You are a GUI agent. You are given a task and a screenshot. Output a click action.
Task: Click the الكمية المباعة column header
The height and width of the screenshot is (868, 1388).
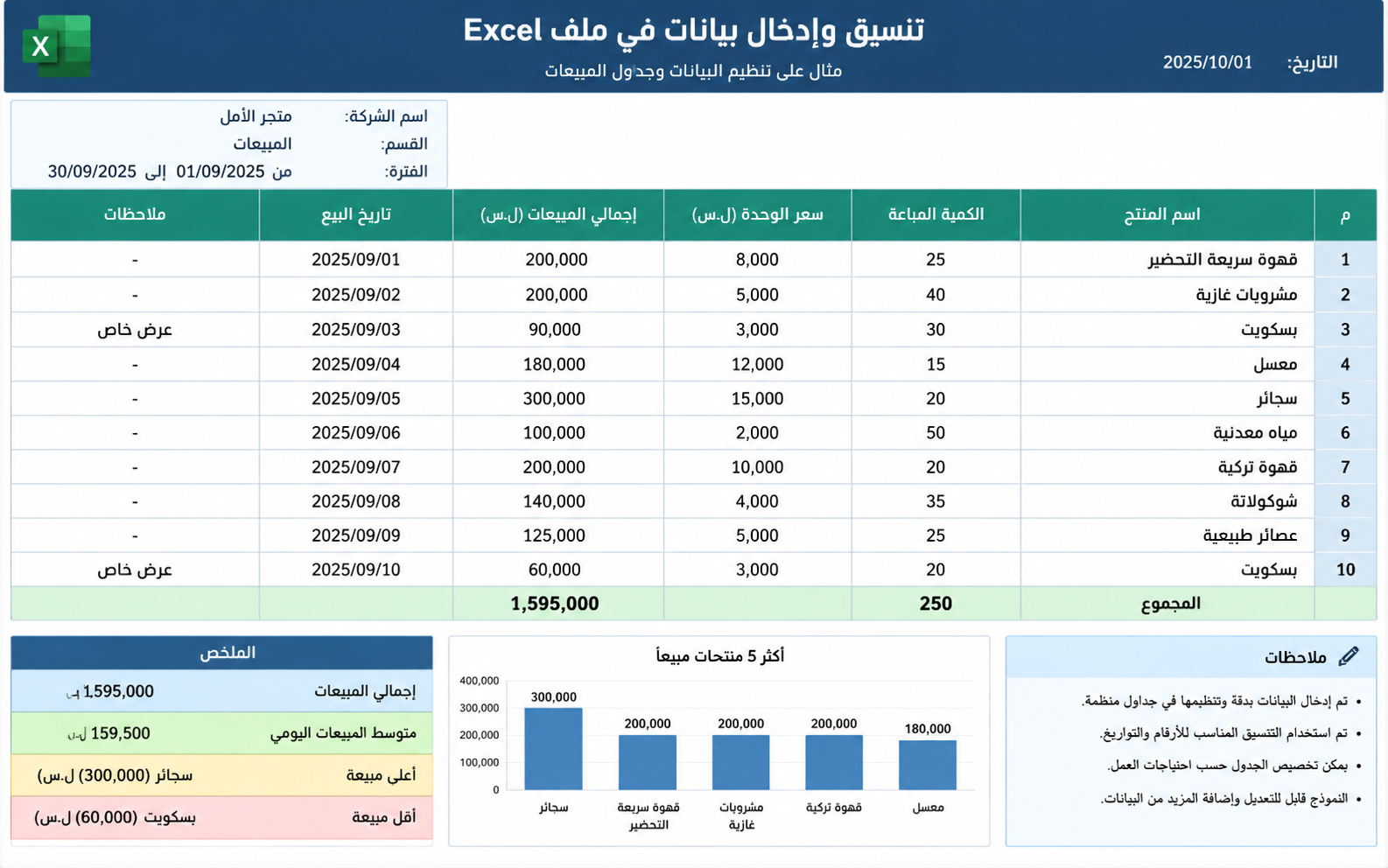(x=936, y=215)
